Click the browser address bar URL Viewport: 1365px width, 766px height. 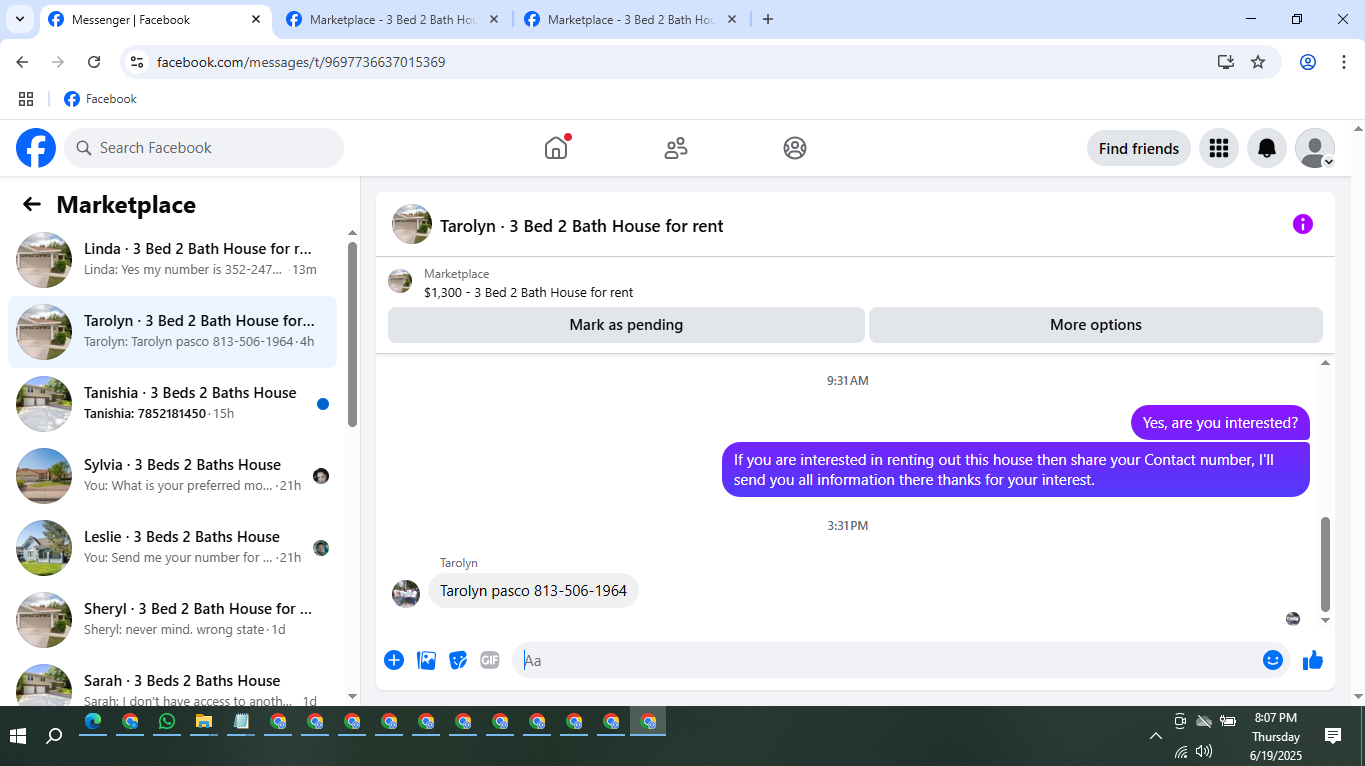click(301, 62)
